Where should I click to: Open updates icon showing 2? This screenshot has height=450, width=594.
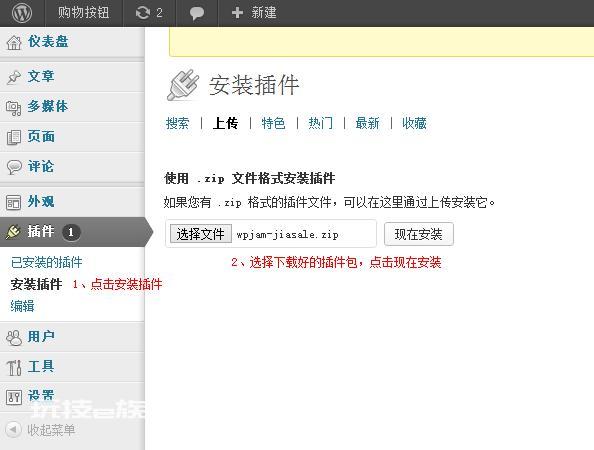point(143,13)
